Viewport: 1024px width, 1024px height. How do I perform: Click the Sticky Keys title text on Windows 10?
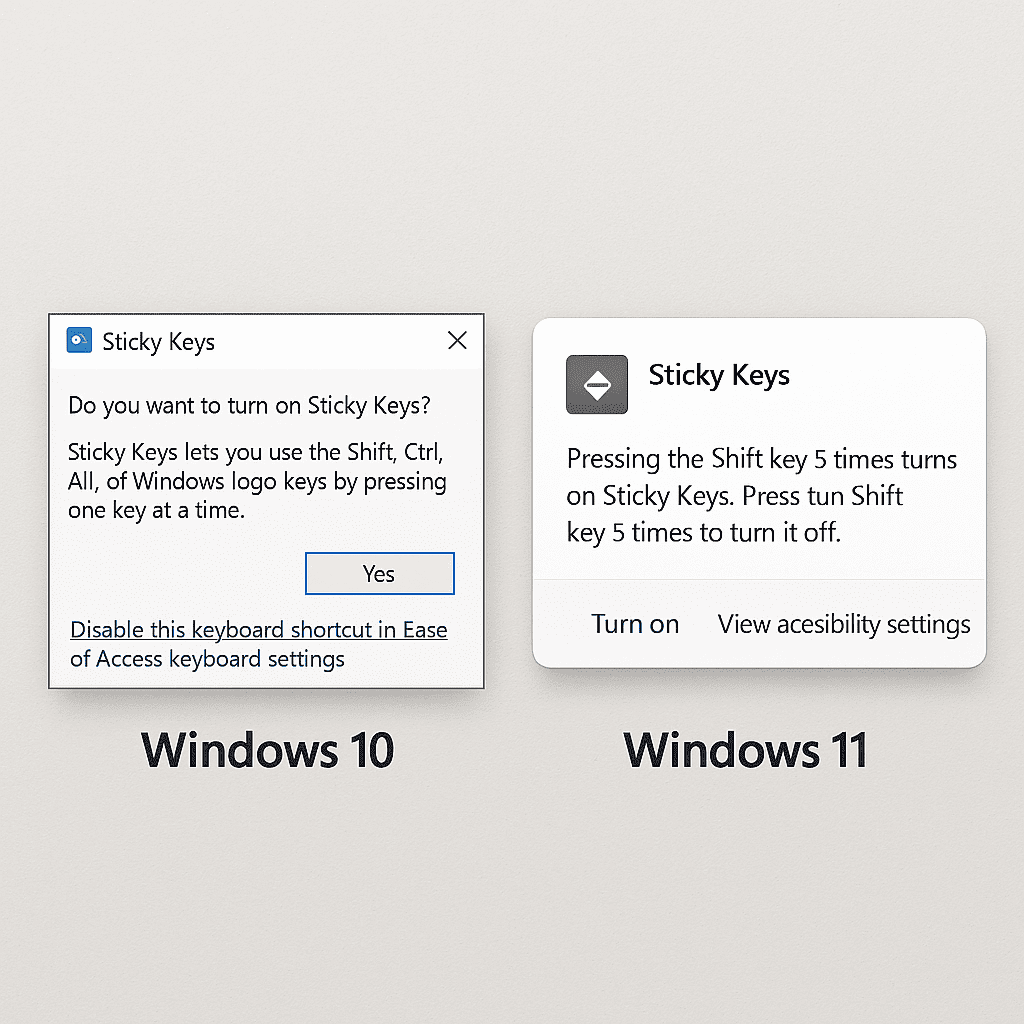[x=158, y=342]
